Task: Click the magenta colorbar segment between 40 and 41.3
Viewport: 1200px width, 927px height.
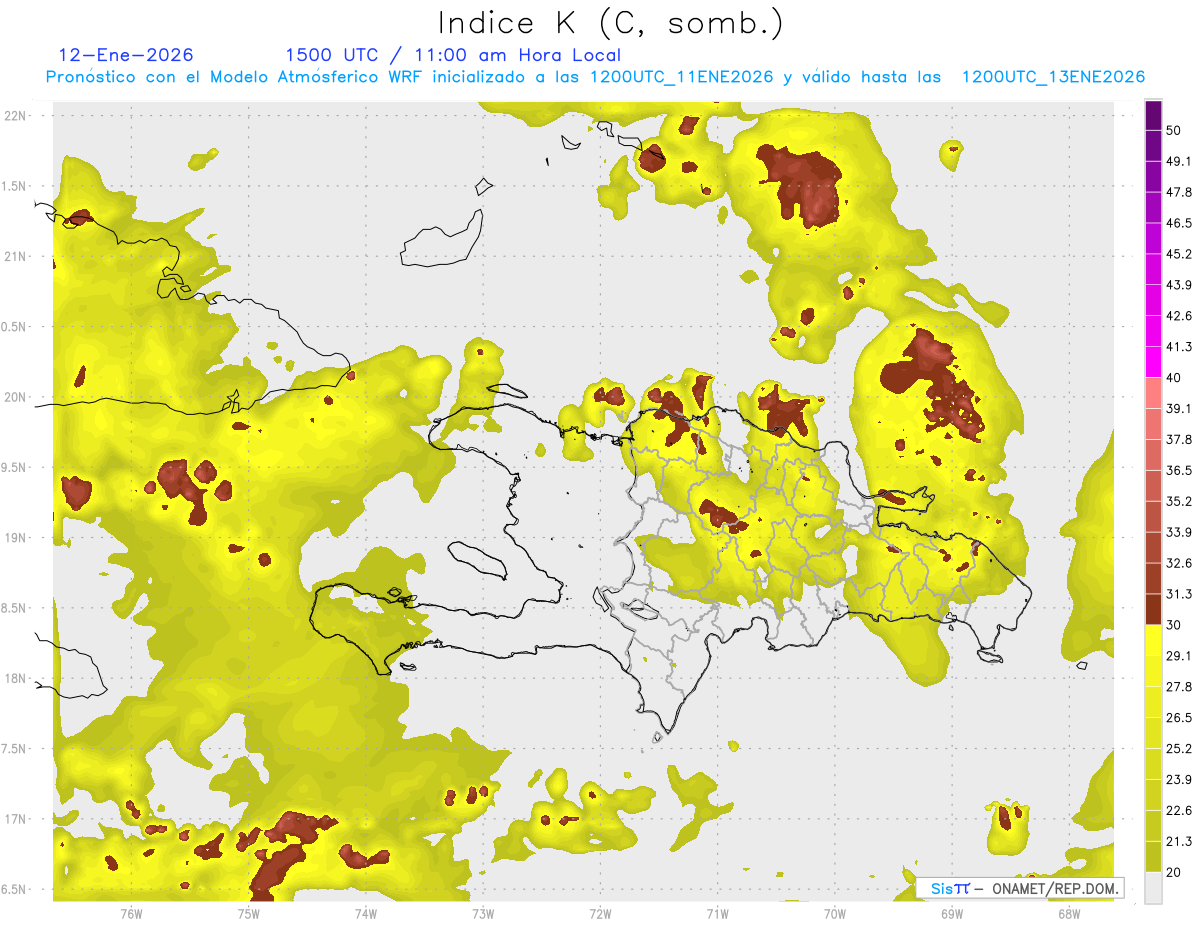Action: [1154, 362]
